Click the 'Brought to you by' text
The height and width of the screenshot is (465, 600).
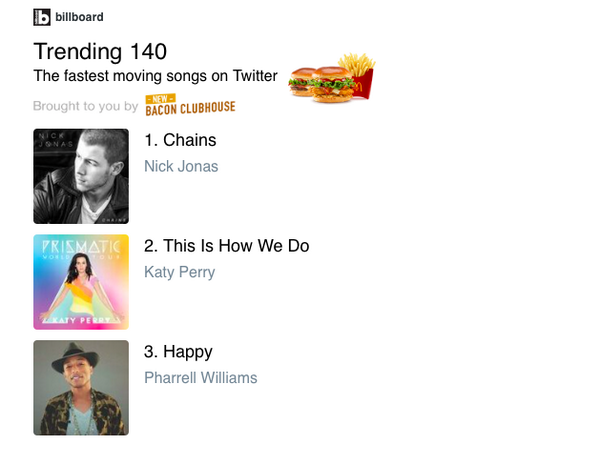(x=85, y=106)
